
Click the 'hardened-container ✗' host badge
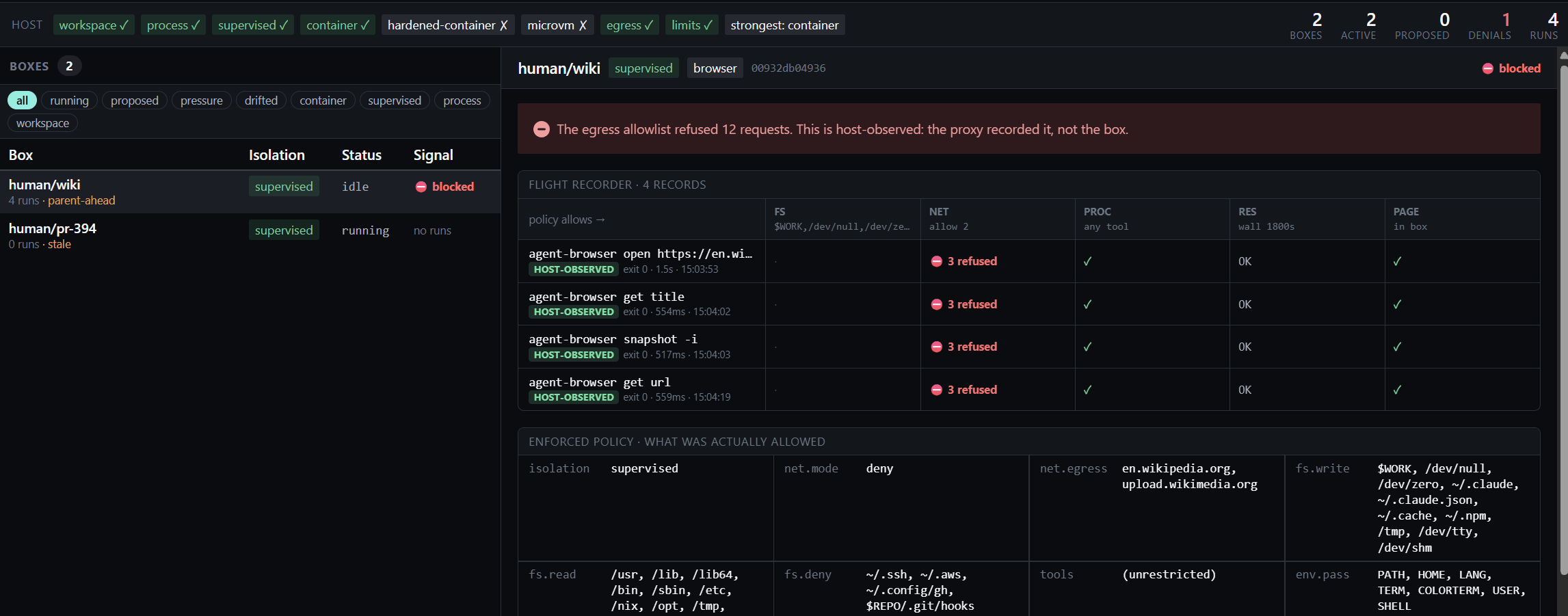click(x=448, y=25)
